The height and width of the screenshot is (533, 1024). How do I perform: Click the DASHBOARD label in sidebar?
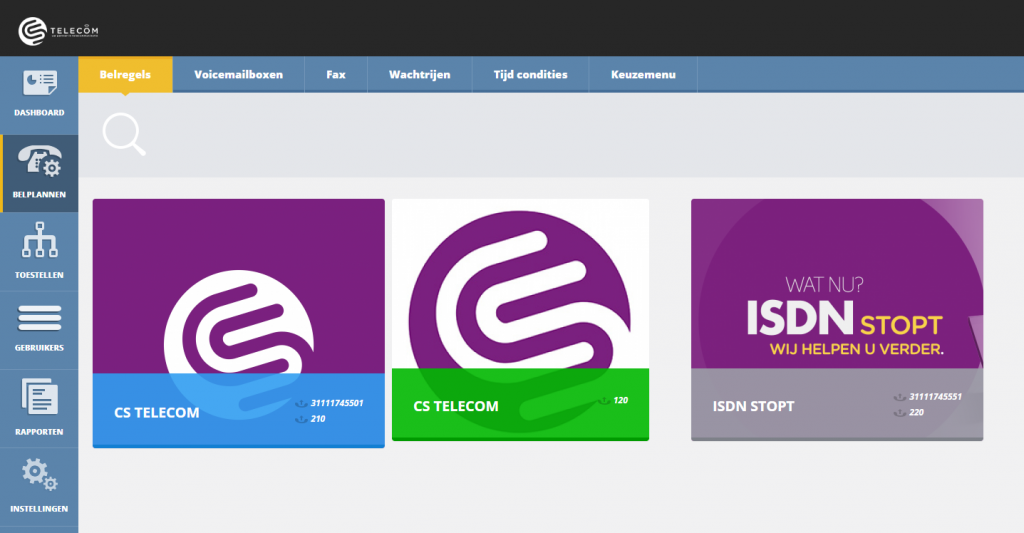point(39,113)
